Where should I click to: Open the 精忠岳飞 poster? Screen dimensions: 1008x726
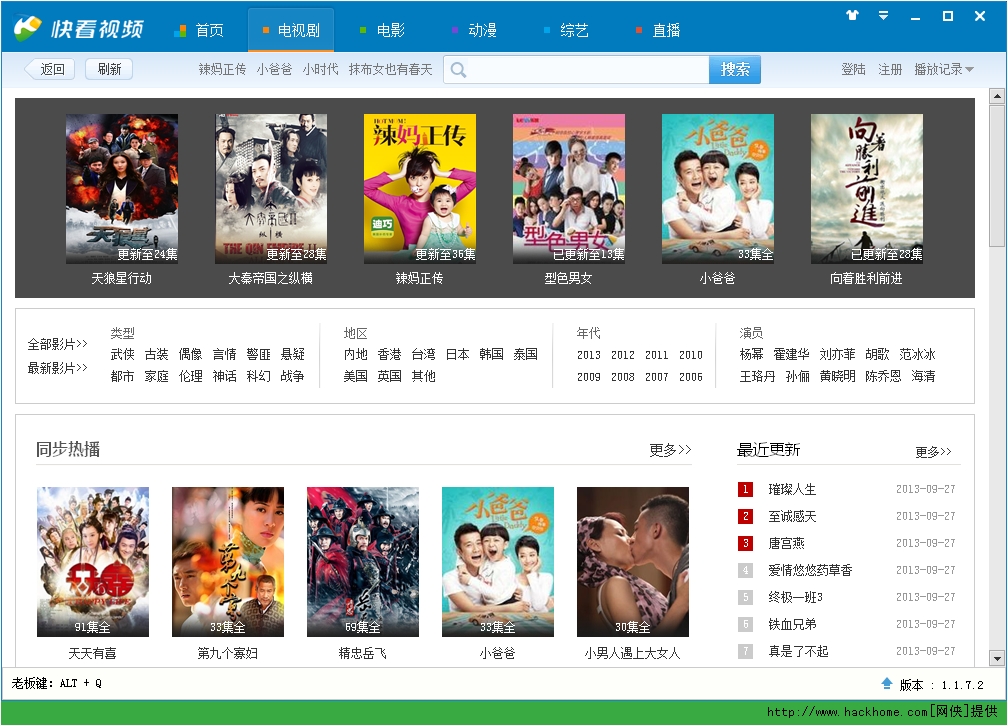(363, 562)
